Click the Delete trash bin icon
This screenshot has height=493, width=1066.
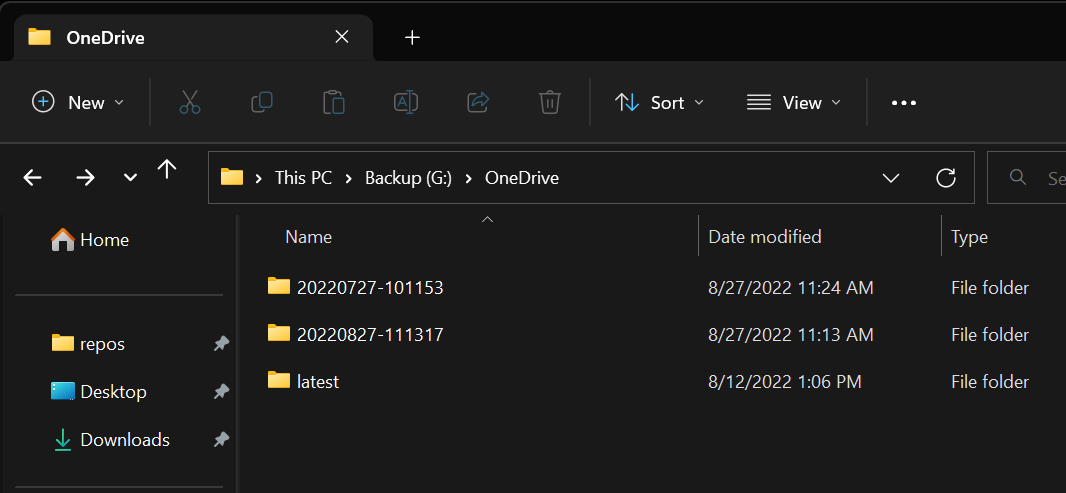pyautogui.click(x=549, y=102)
